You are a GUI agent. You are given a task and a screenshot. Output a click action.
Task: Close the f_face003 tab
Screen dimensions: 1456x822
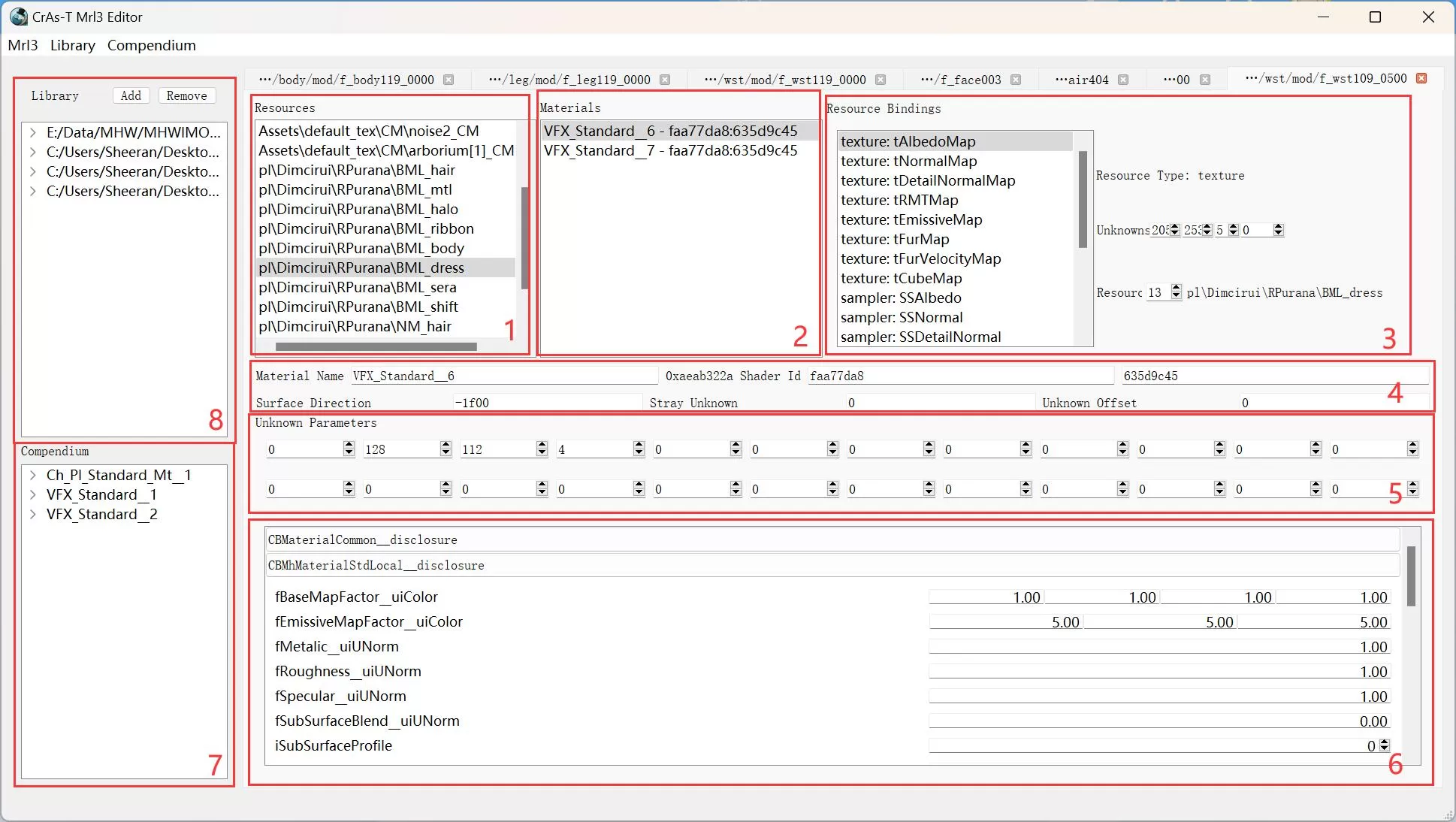point(1016,80)
